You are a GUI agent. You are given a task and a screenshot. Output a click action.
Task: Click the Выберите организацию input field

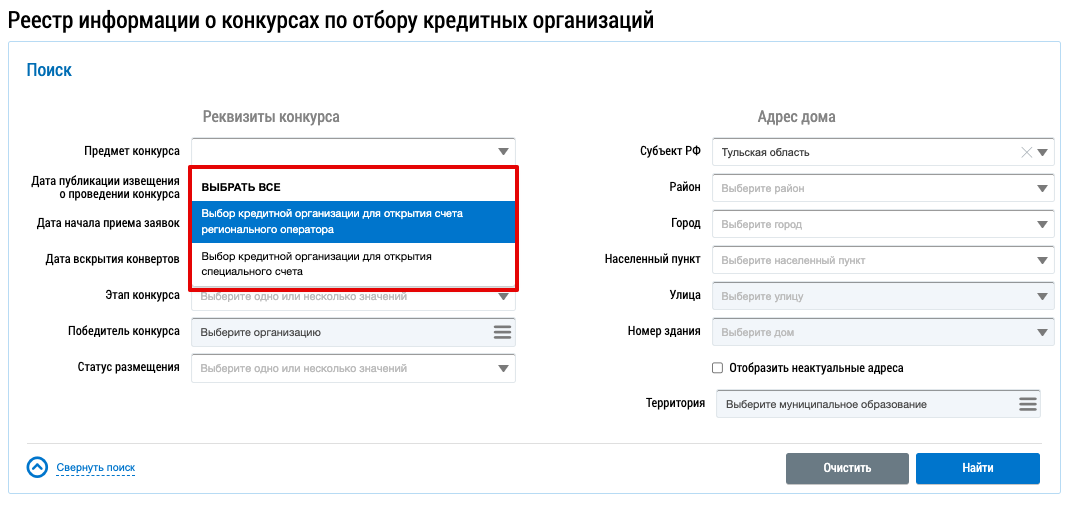[x=340, y=332]
